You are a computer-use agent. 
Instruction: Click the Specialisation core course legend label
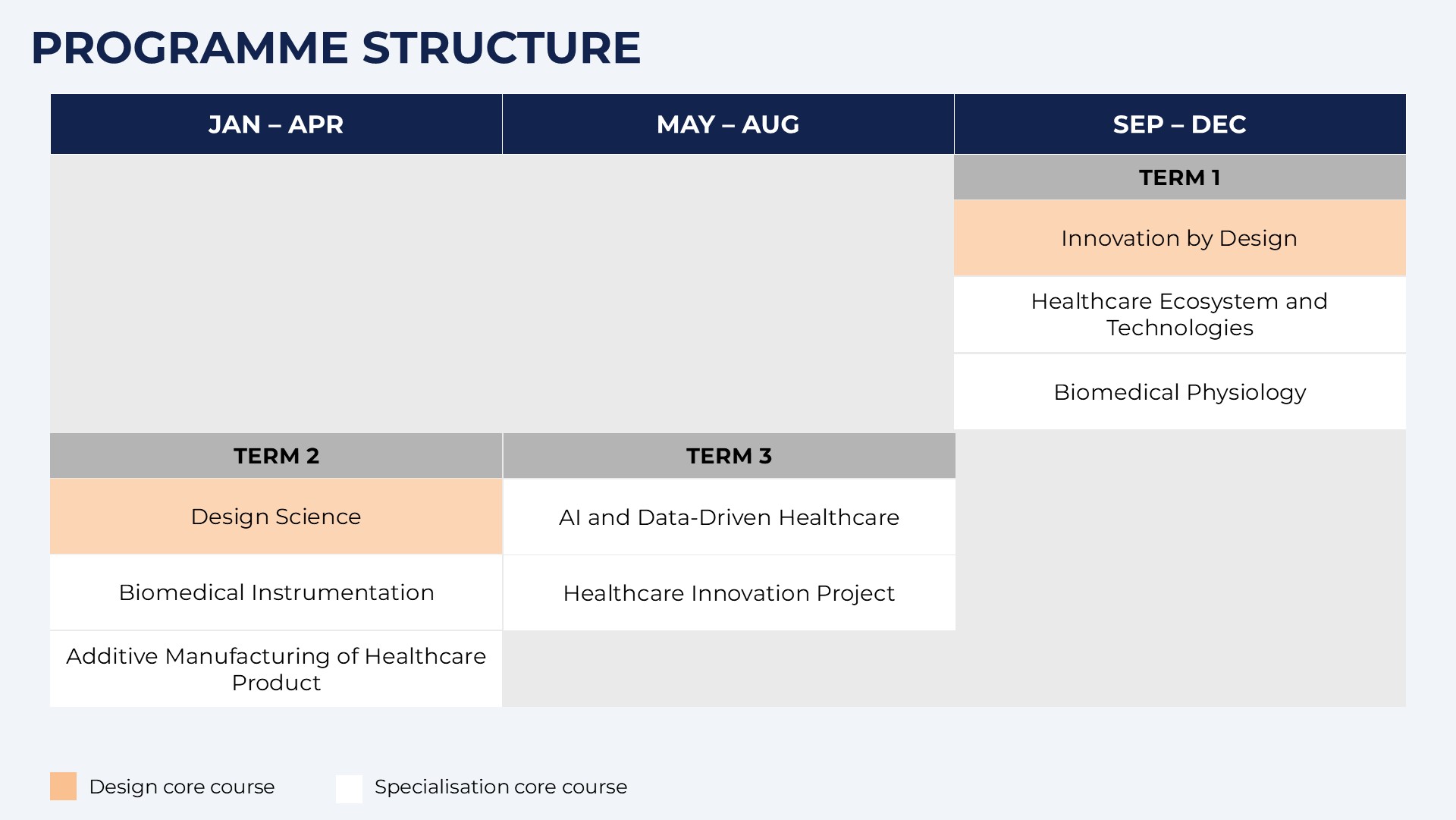(x=500, y=787)
